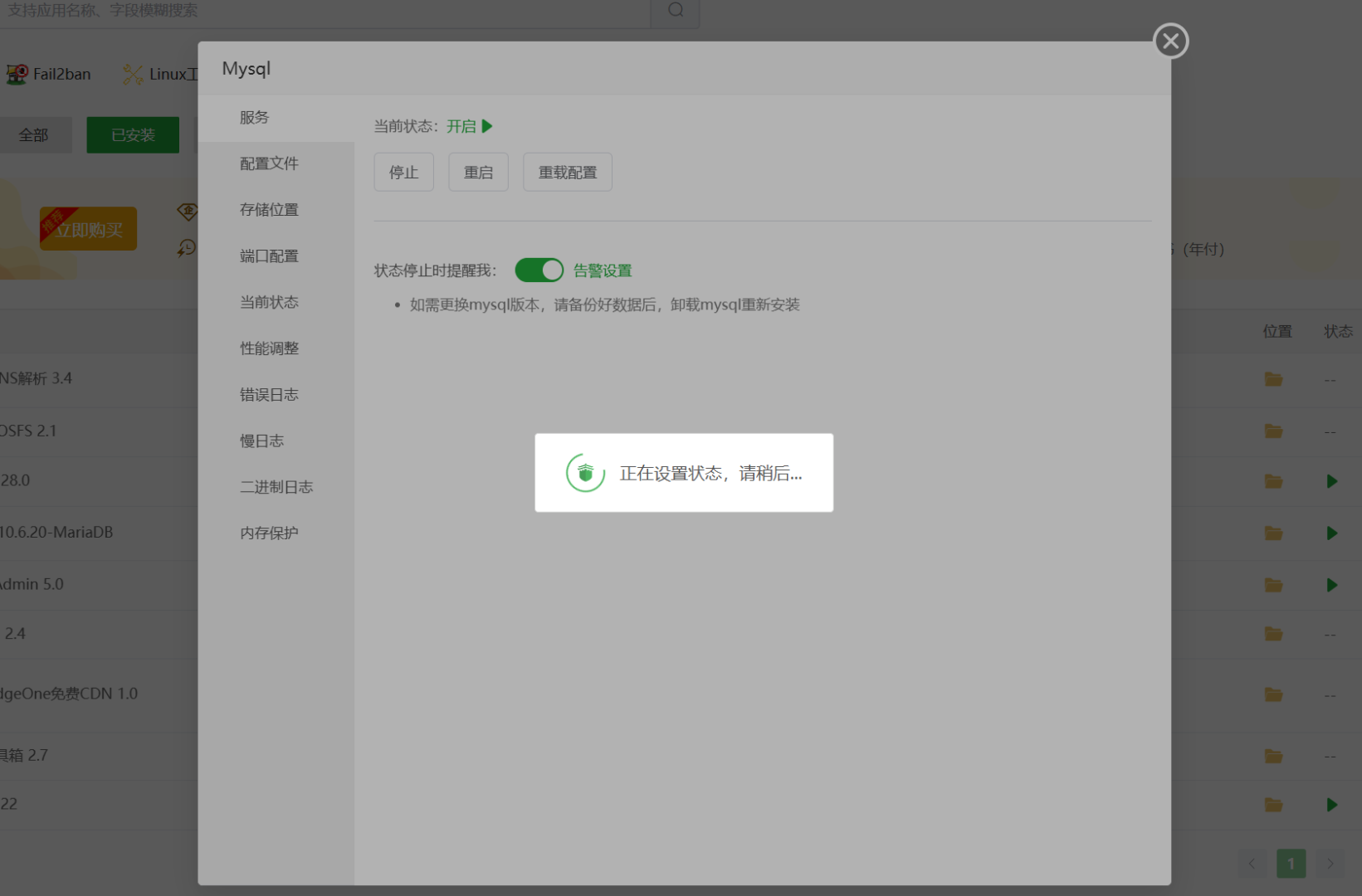This screenshot has width=1362, height=896.
Task: Click the play status icon in 28.0 row
Action: pyautogui.click(x=1332, y=481)
